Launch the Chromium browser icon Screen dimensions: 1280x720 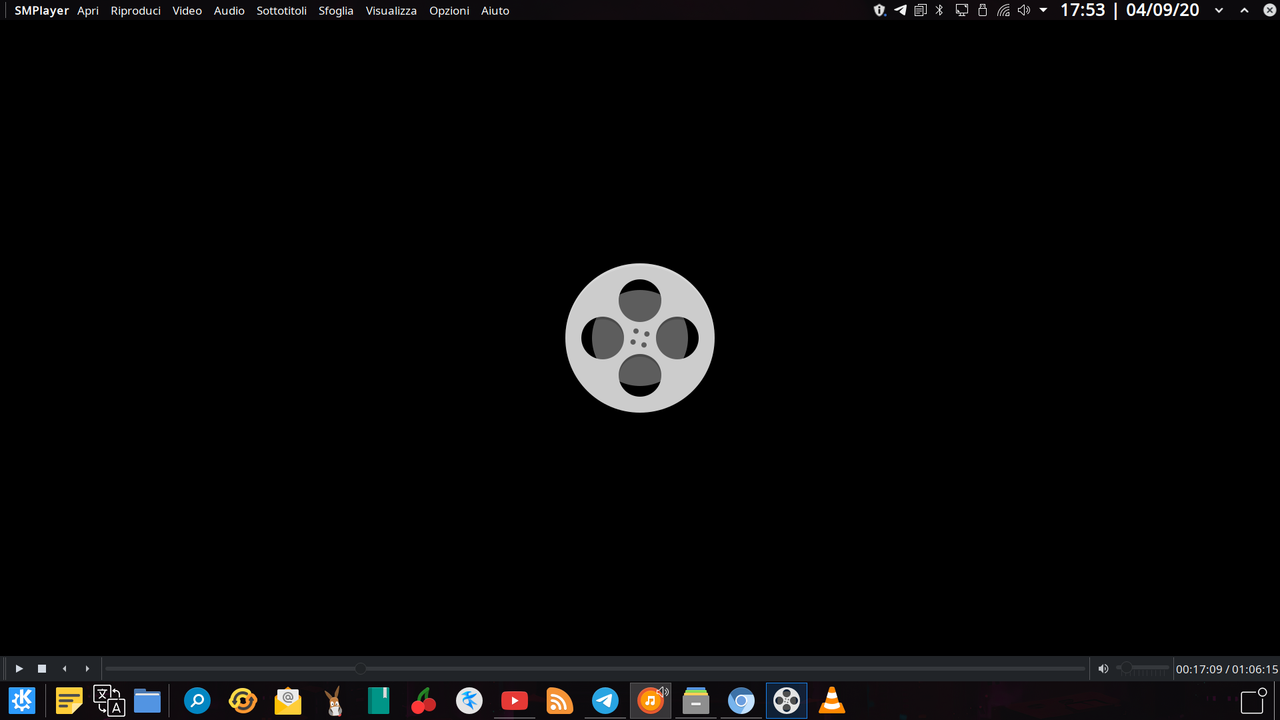(x=741, y=701)
